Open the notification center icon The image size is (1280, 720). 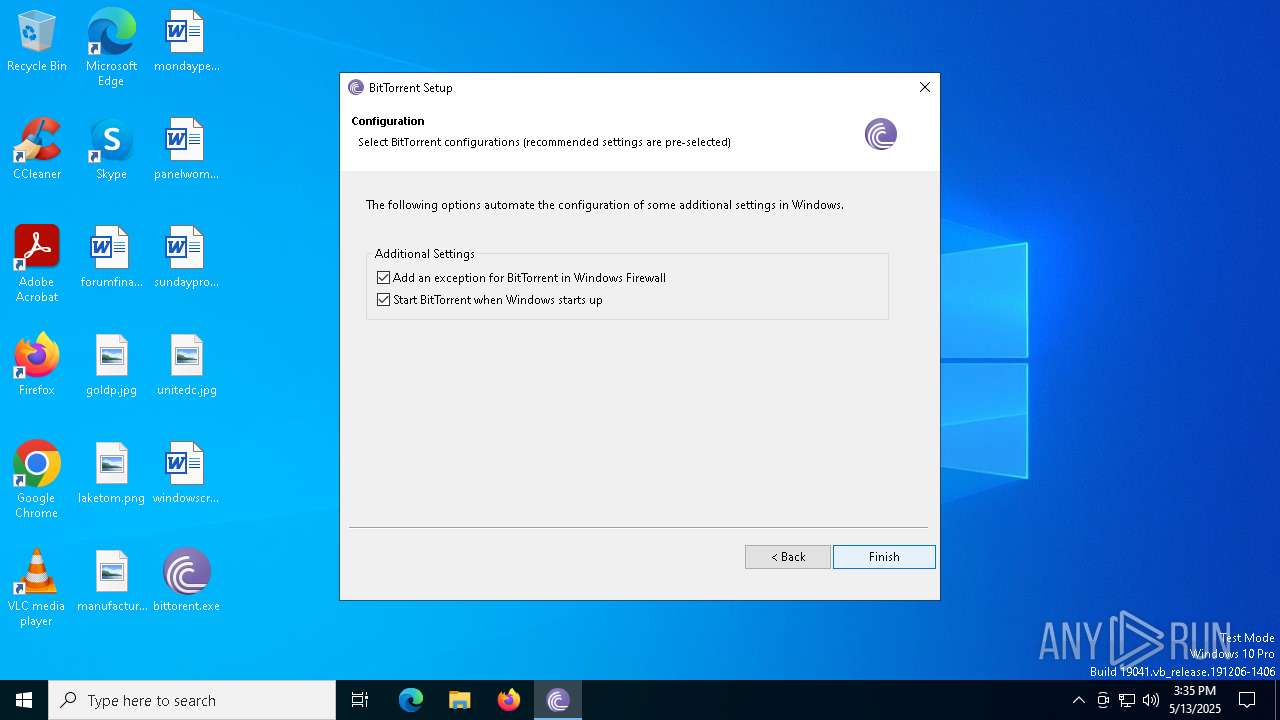click(x=1247, y=700)
